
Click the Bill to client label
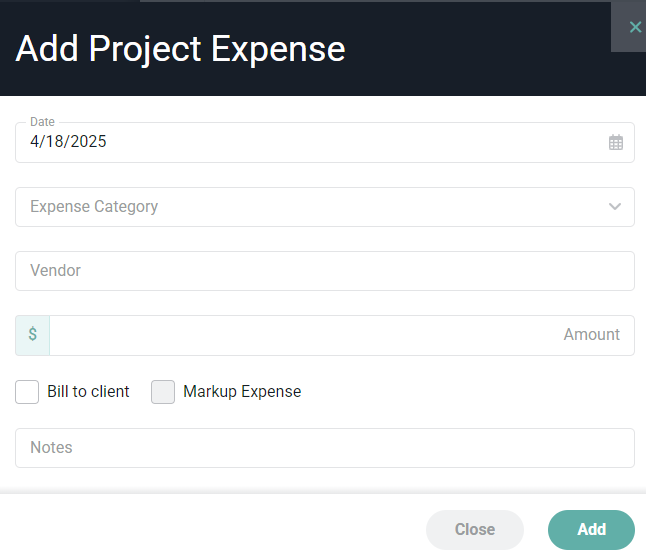(88, 392)
